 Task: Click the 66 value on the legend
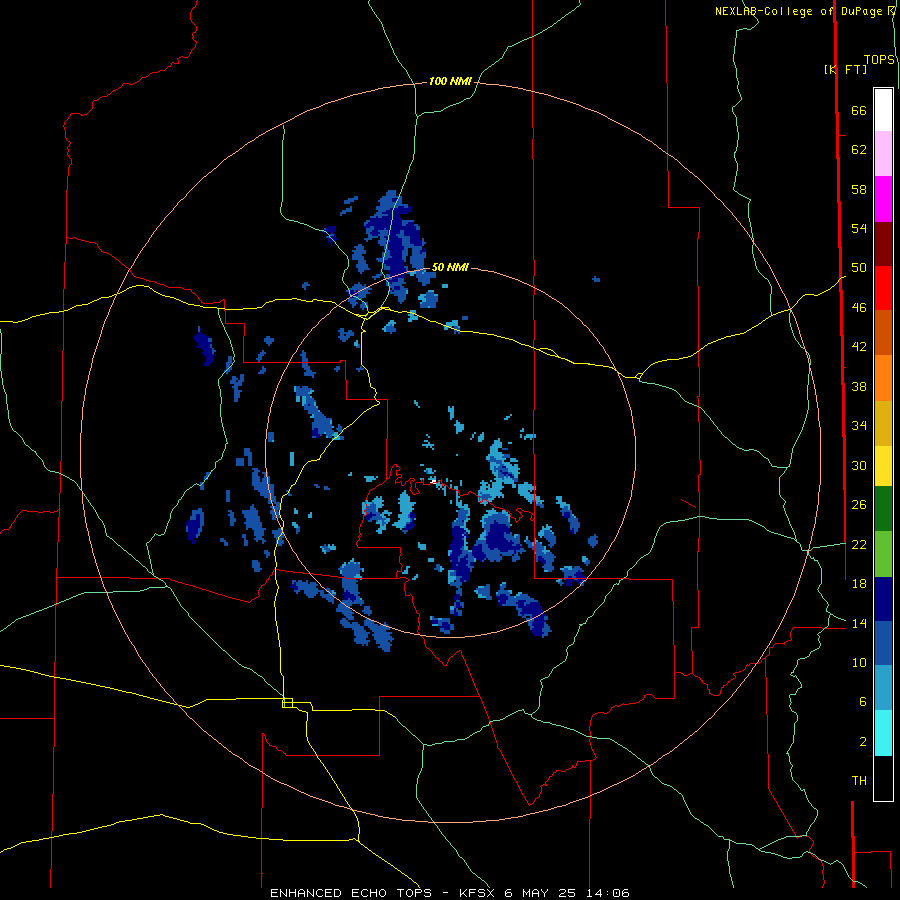[x=859, y=111]
